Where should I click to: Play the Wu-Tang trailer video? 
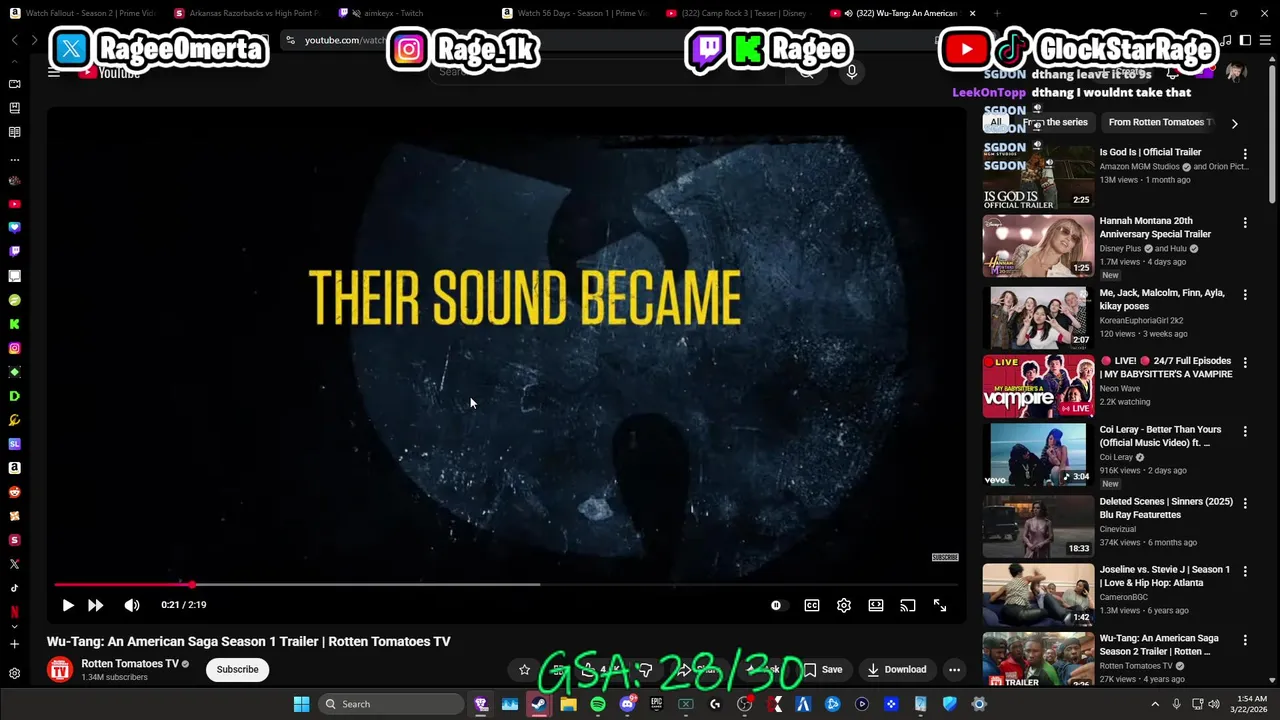pyautogui.click(x=68, y=605)
